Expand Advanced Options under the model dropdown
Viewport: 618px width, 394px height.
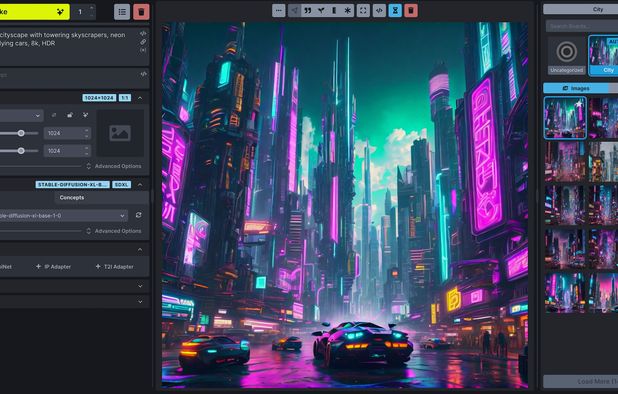(x=114, y=231)
